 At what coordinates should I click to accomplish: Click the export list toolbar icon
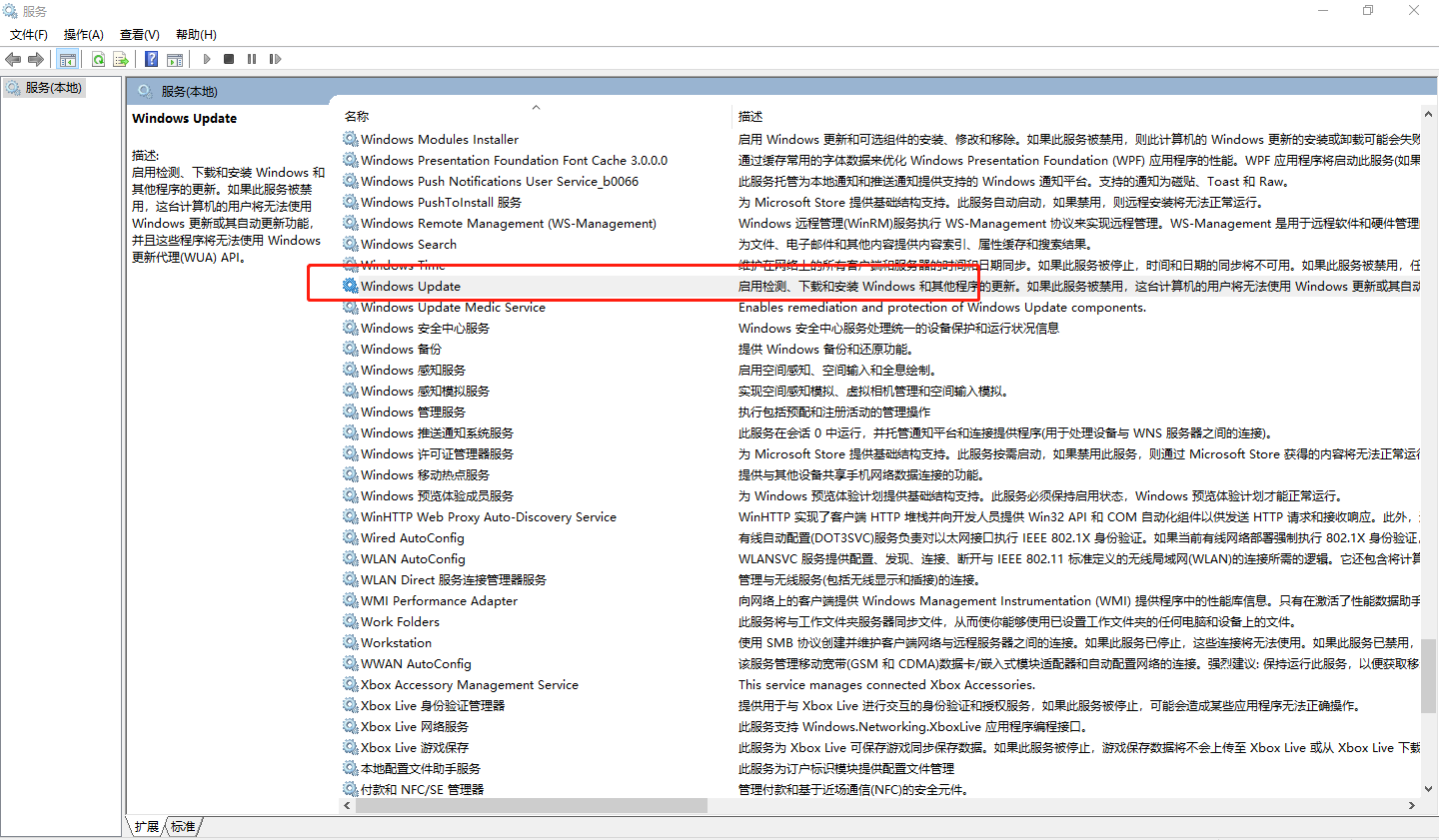[121, 59]
